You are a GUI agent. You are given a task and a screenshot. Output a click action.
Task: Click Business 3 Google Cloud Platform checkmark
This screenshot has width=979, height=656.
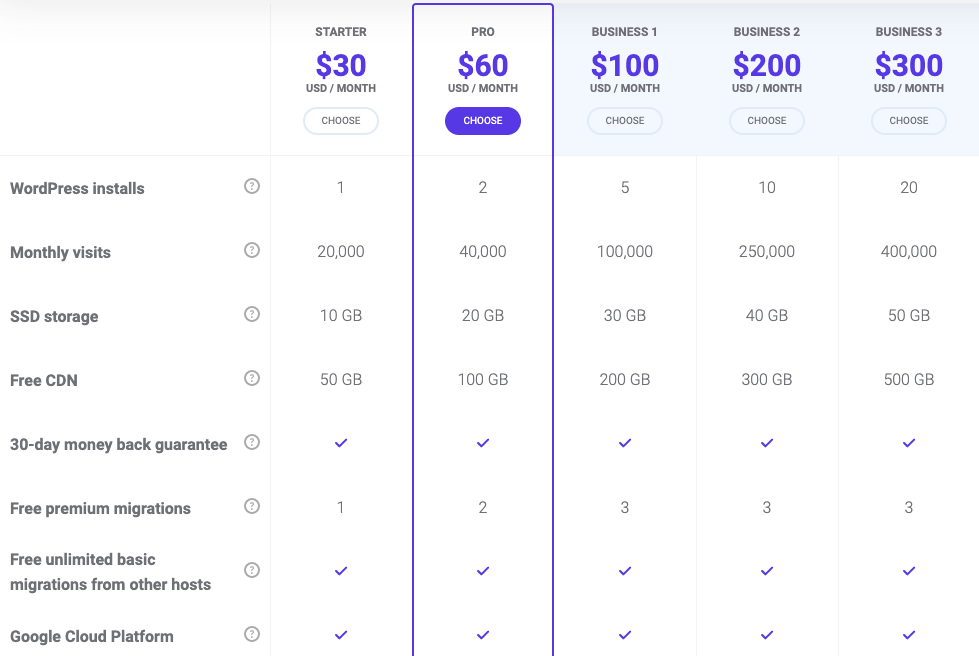pos(909,635)
